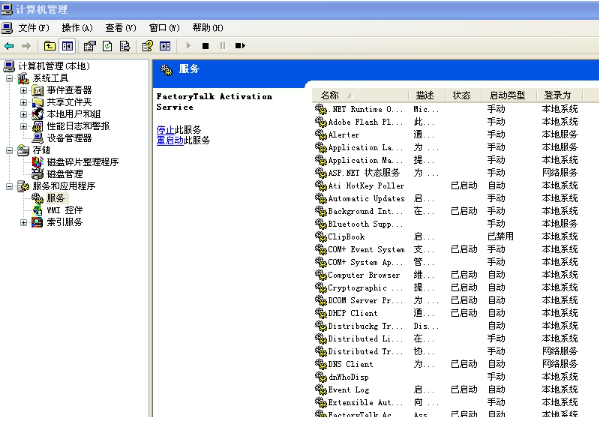The width and height of the screenshot is (599, 433).
Task: Click the Export list toolbar icon
Action: (125, 46)
